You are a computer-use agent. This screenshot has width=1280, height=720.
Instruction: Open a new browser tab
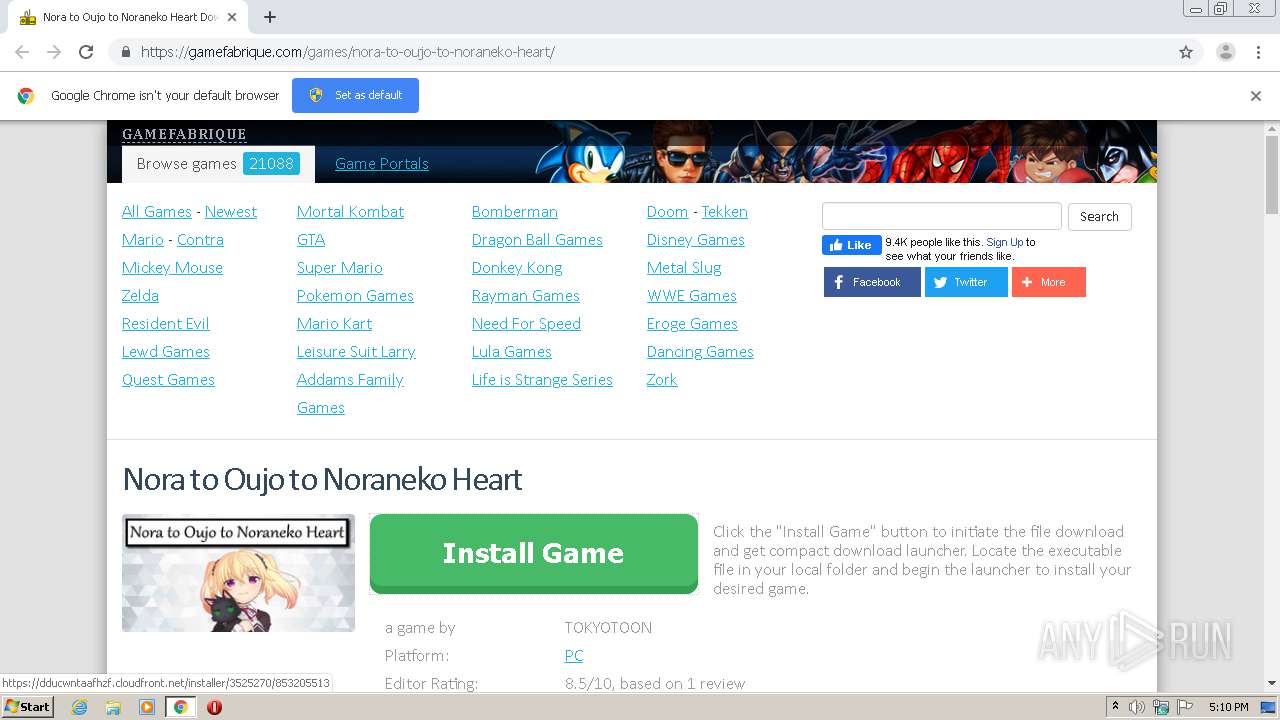point(270,17)
